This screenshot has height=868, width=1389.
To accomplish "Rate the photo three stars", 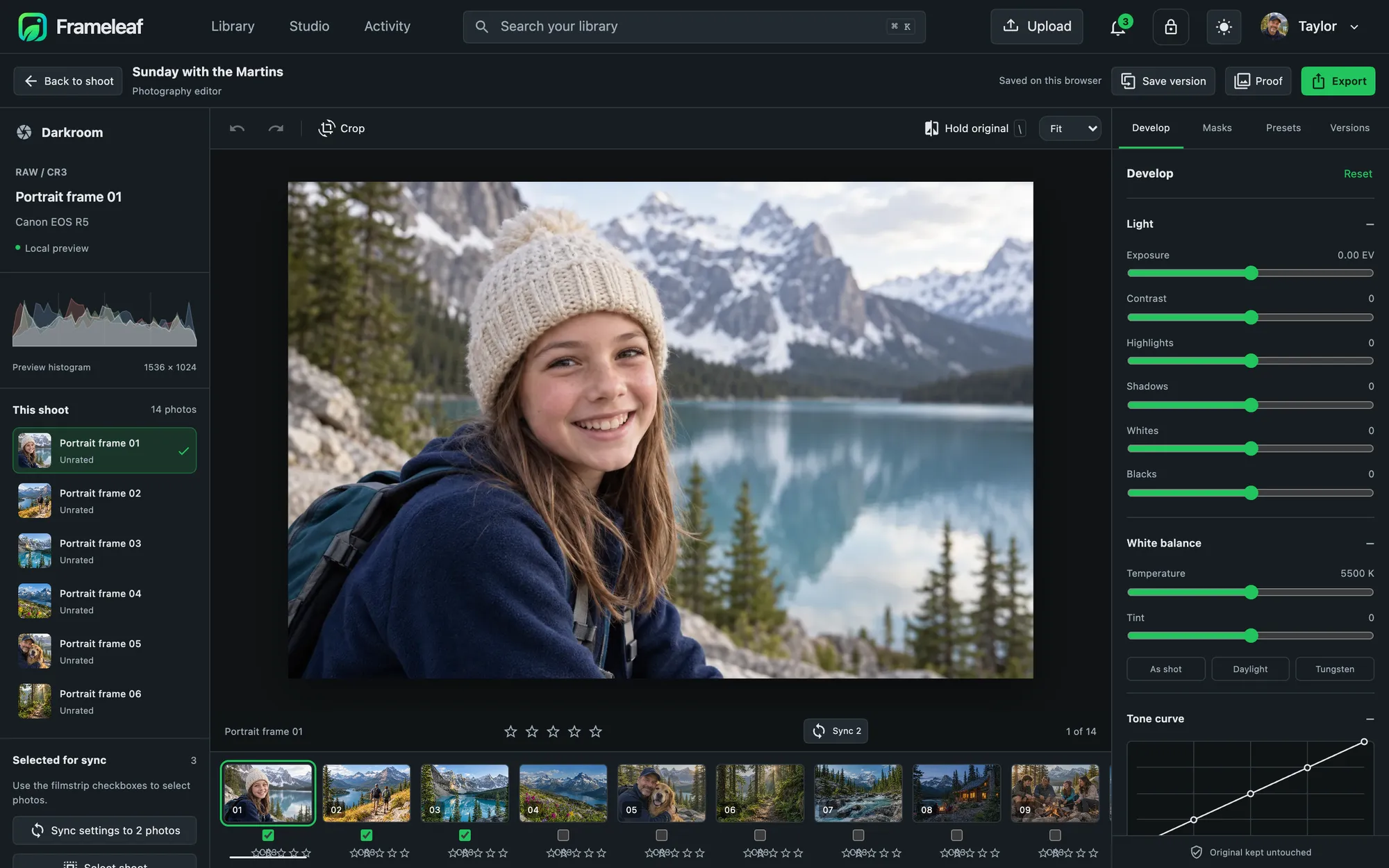I will (553, 731).
